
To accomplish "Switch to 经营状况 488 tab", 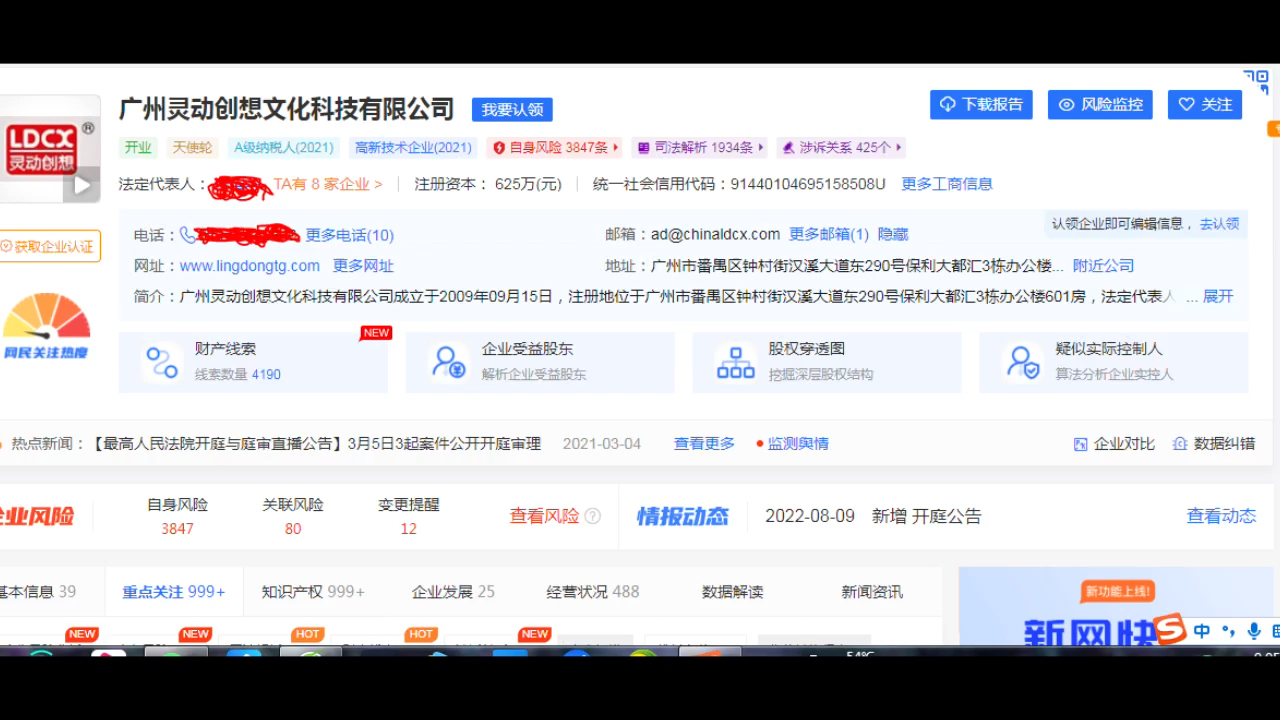I will [x=593, y=592].
